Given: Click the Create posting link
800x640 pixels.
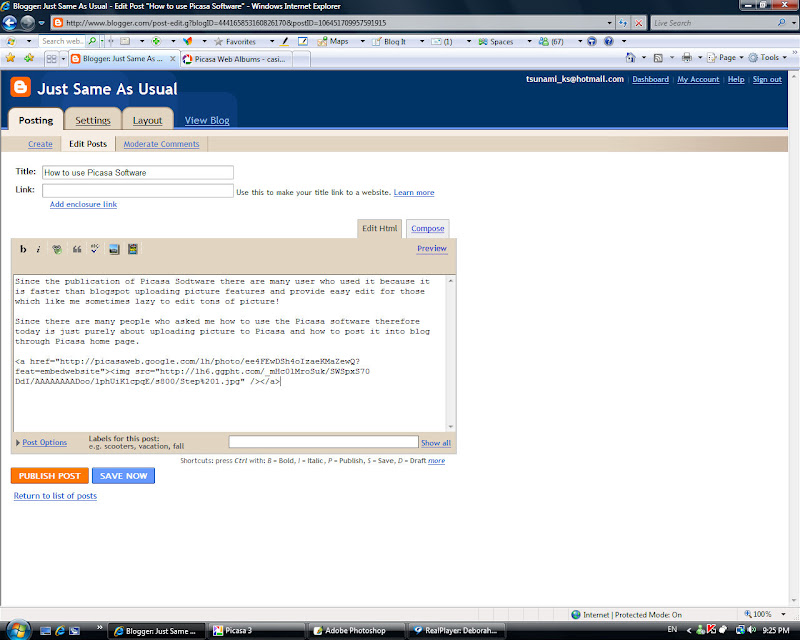Looking at the screenshot, I should click(x=40, y=144).
